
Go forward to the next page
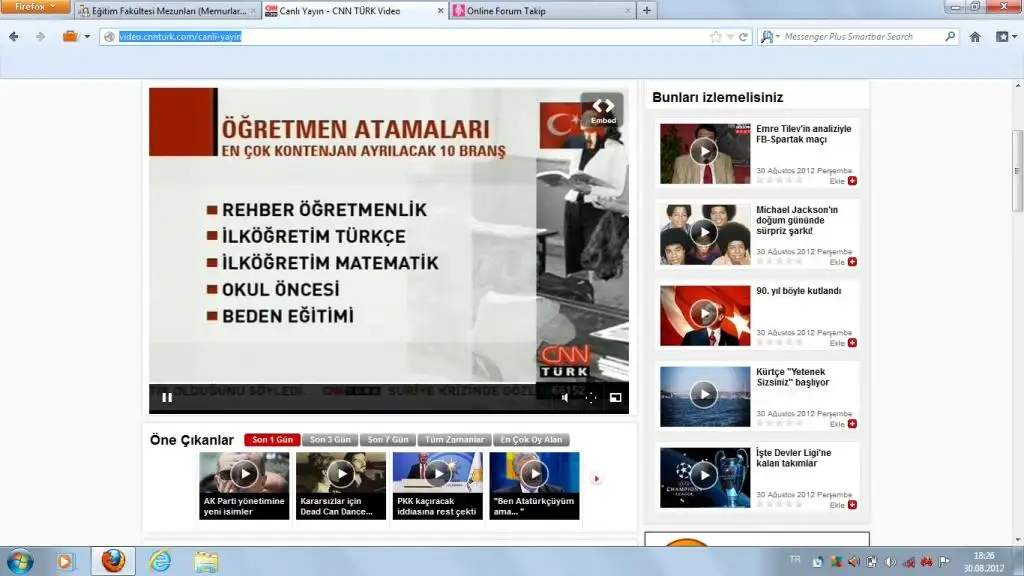pyautogui.click(x=40, y=37)
